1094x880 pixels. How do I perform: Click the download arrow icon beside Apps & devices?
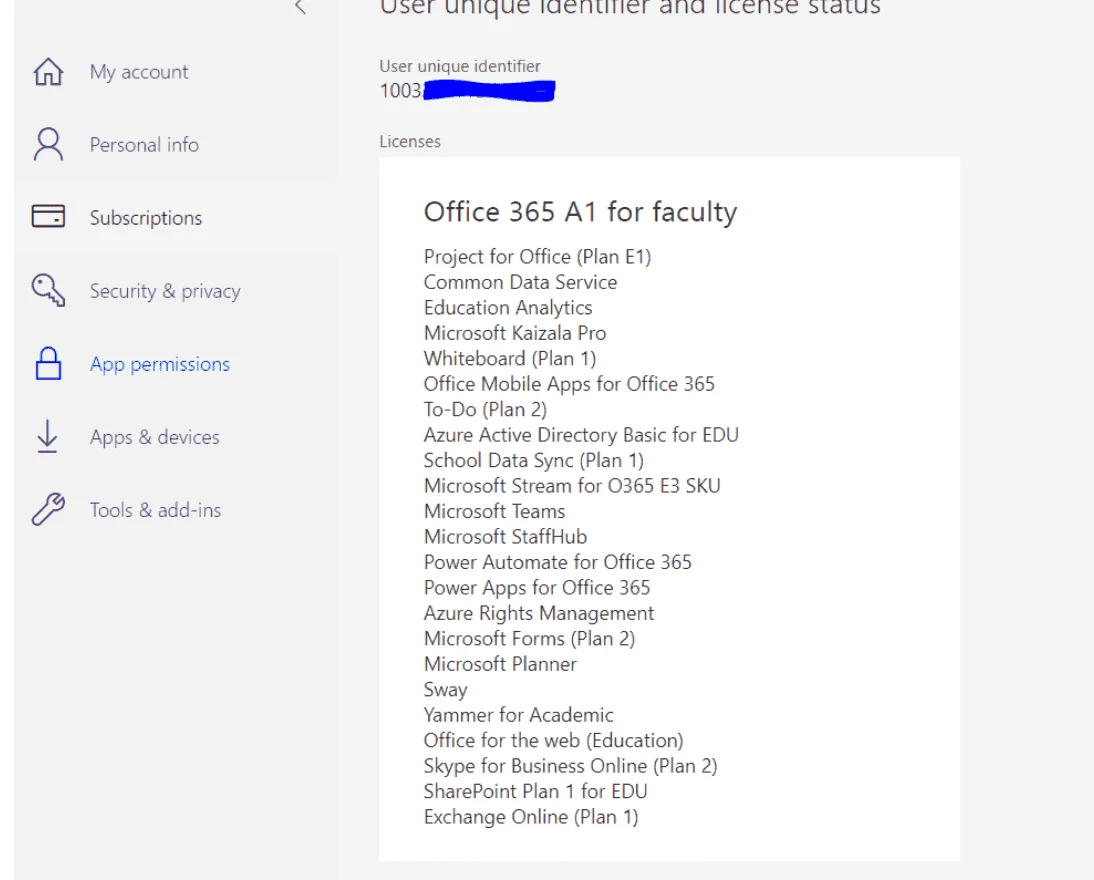tap(47, 436)
